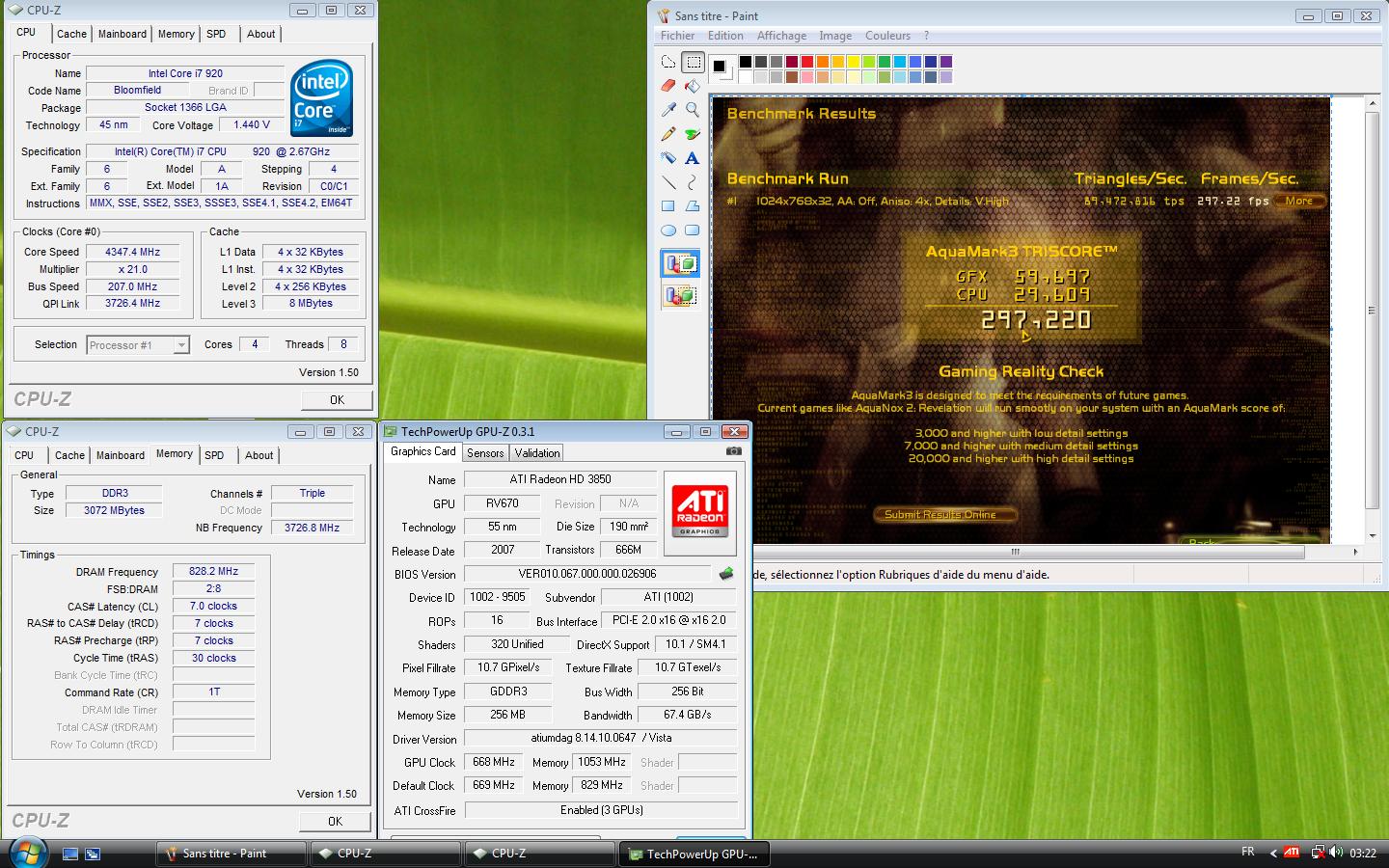The width and height of the screenshot is (1389, 868).
Task: Expand hidden tray icons arrow
Action: 1273,853
